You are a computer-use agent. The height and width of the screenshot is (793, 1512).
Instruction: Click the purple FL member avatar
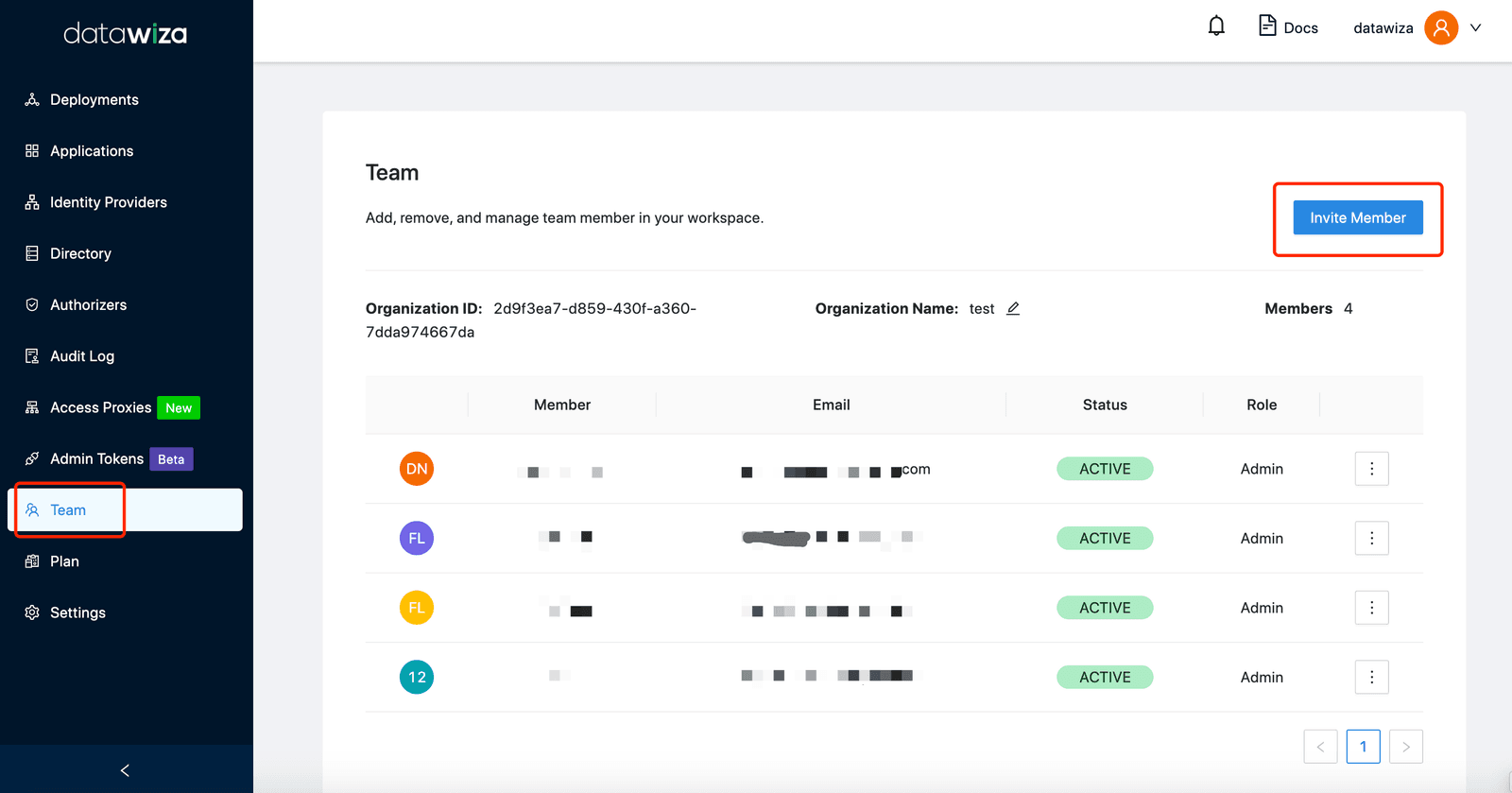[417, 538]
